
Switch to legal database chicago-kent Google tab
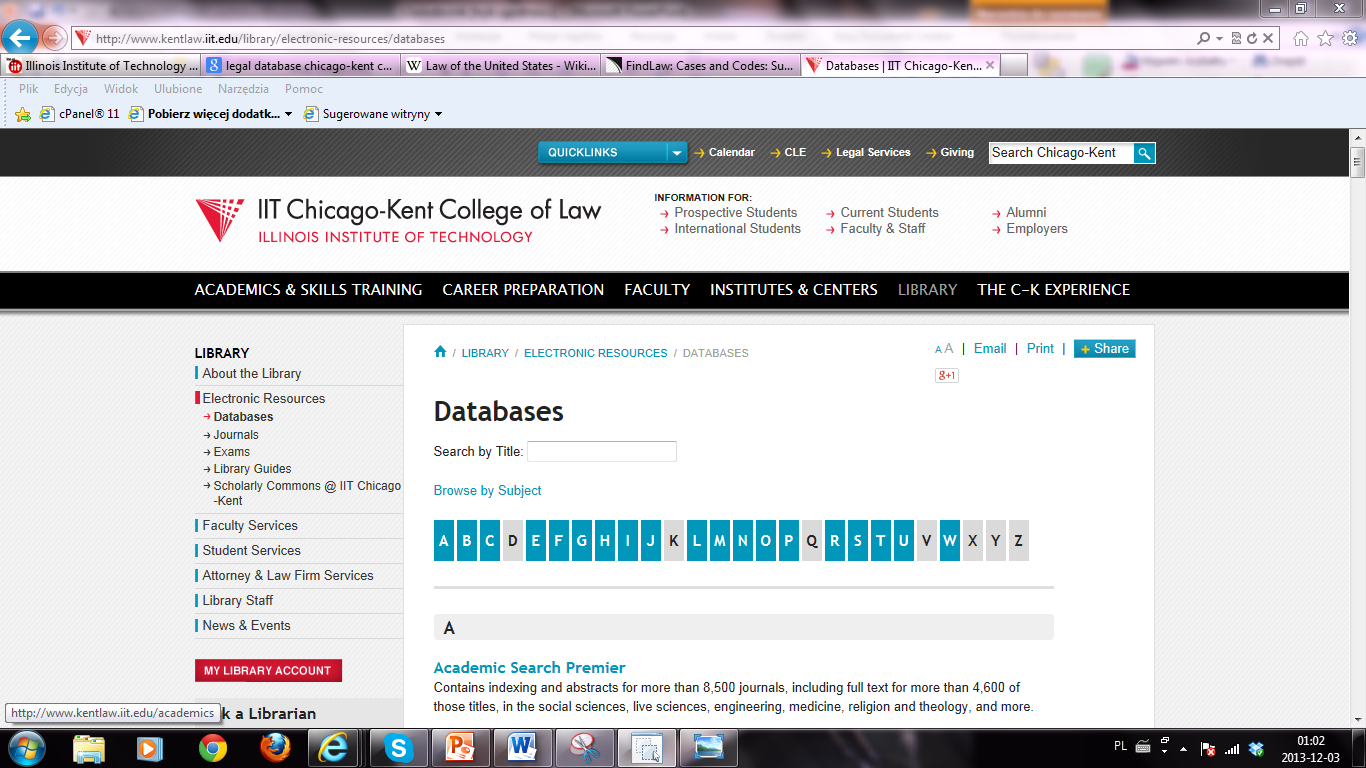(x=300, y=66)
